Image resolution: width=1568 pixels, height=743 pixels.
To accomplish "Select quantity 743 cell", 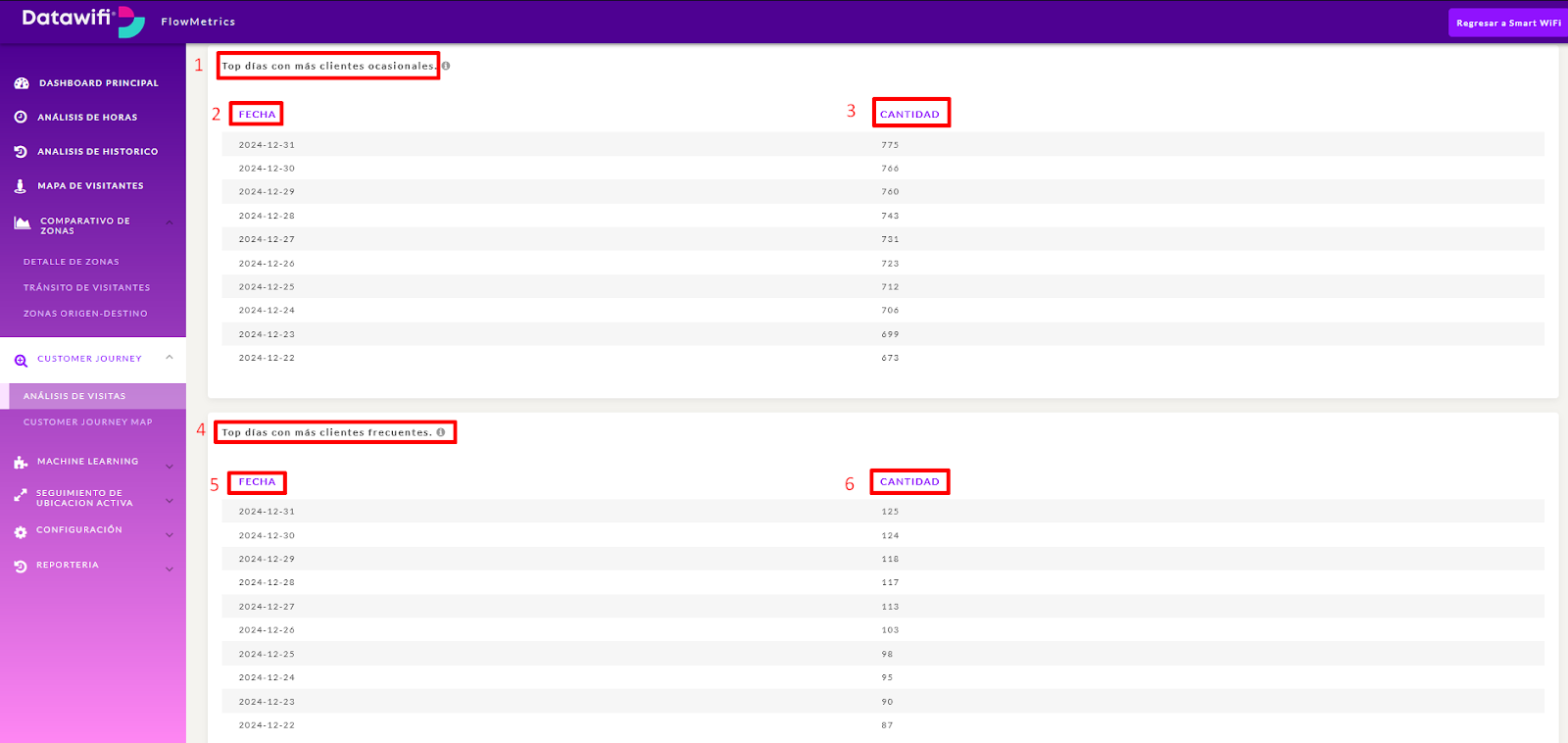I will click(890, 216).
